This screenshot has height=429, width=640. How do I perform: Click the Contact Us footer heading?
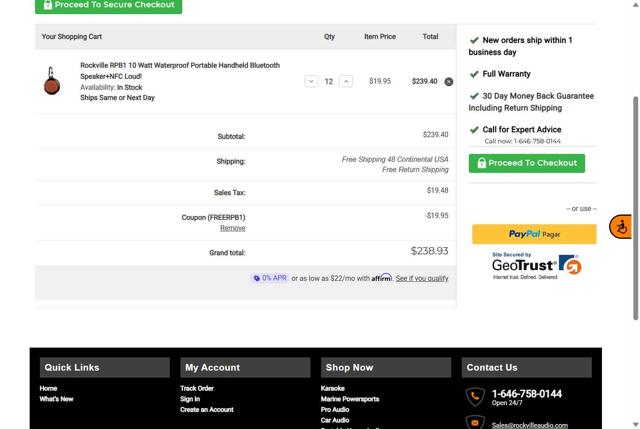[492, 368]
